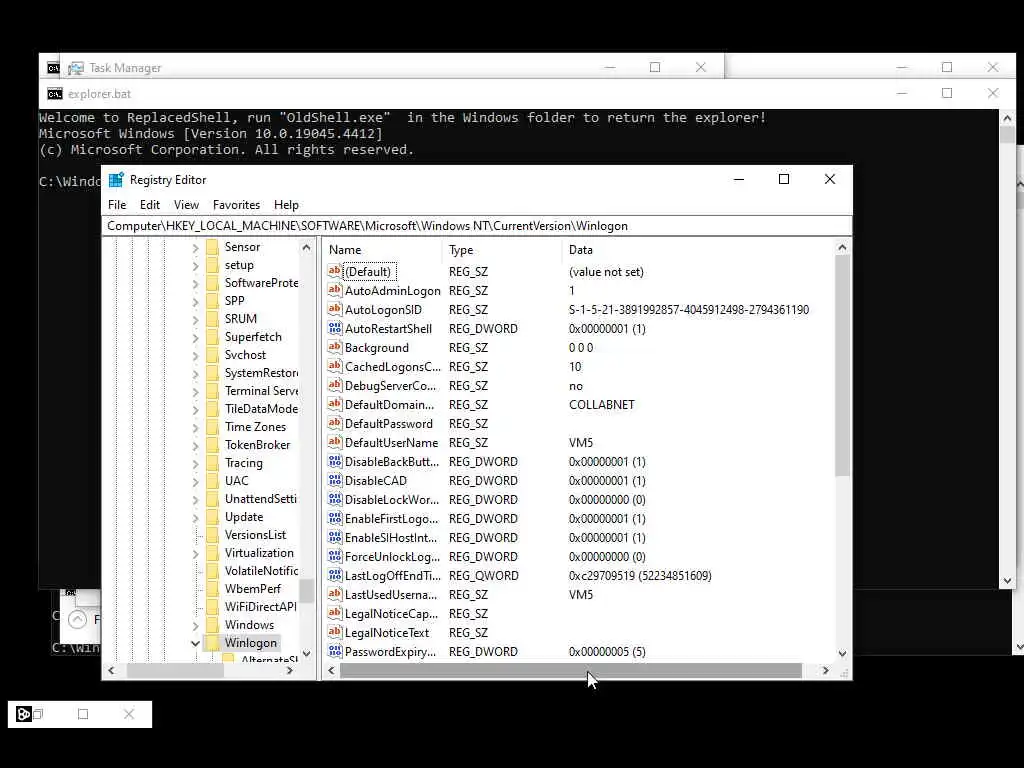
Task: Maximize the Registry Editor window
Action: [784, 179]
